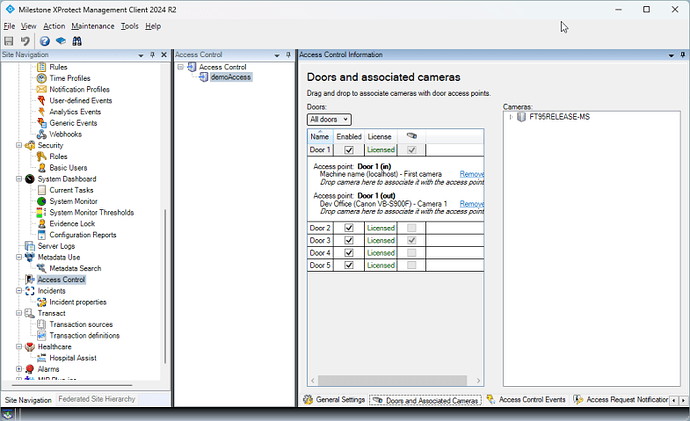Switch to the Access Control Events tab

(x=526, y=399)
